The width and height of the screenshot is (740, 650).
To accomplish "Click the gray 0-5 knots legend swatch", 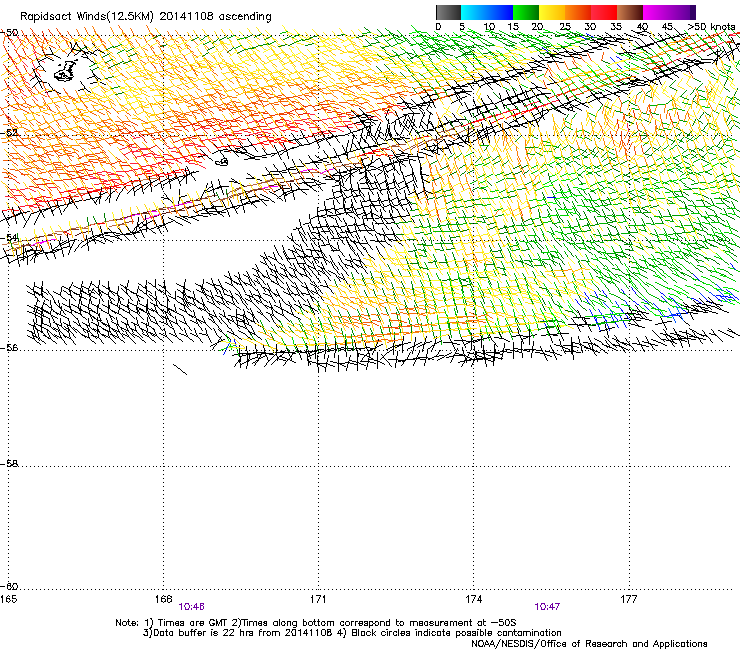I will point(448,12).
